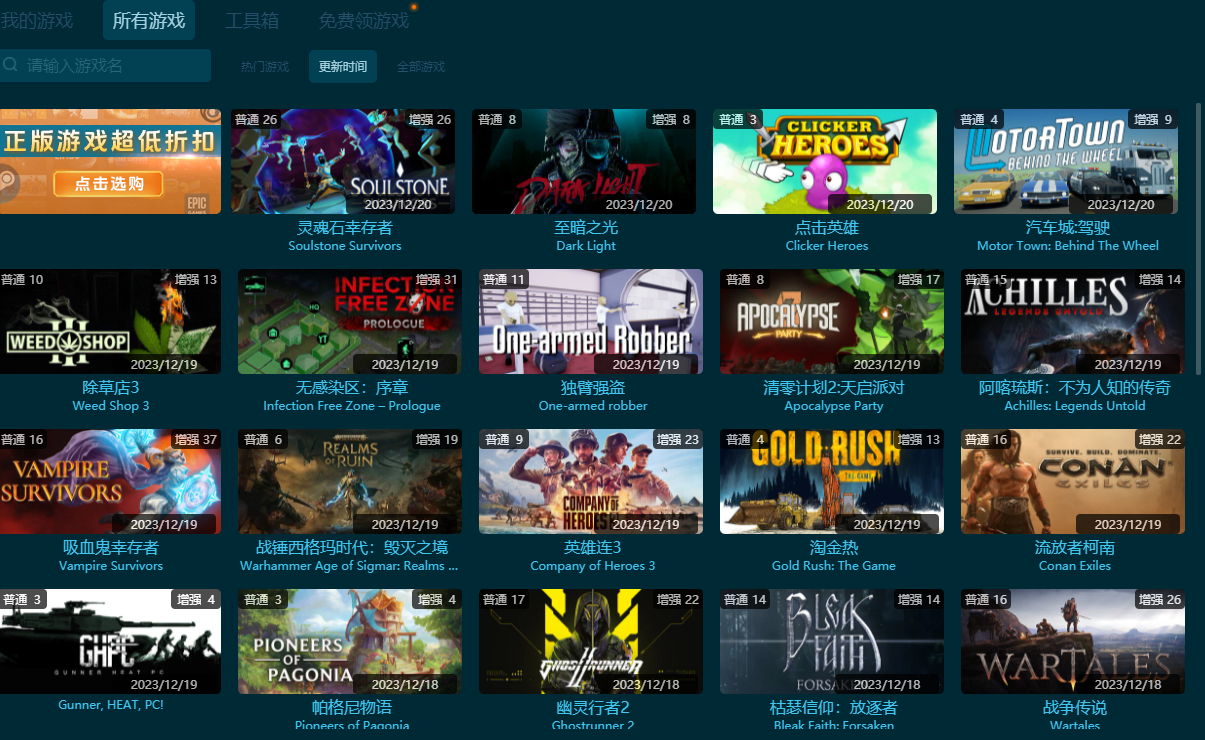1205x740 pixels.
Task: Click the 汽车城:驾驶 title link
Action: (x=1068, y=228)
